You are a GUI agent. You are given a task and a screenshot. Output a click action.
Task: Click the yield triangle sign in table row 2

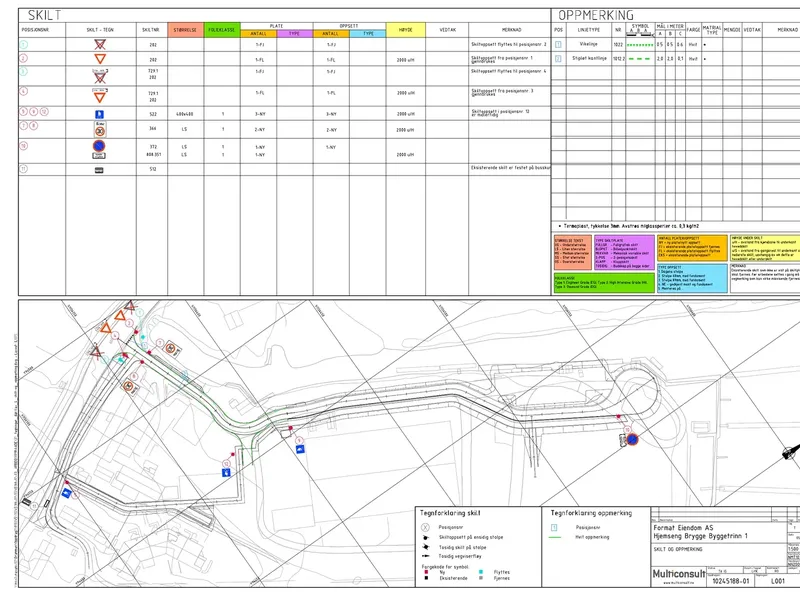click(x=100, y=59)
